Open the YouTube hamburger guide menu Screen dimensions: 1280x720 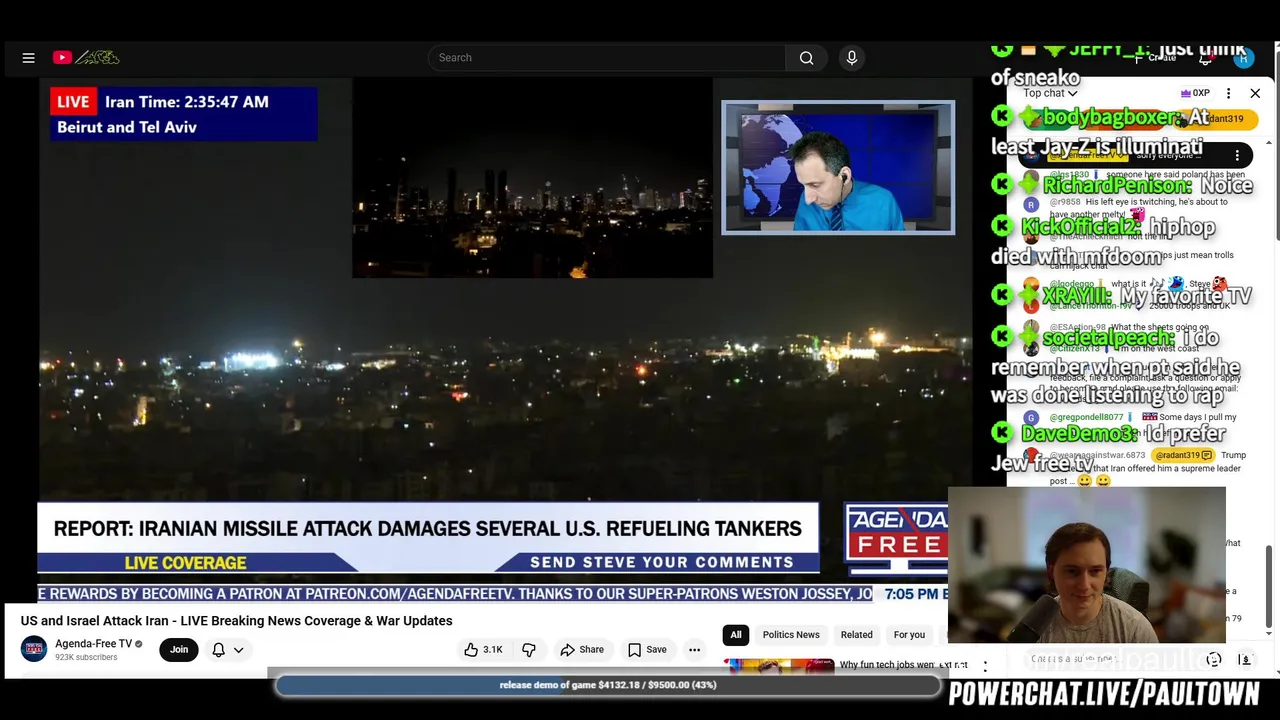point(28,58)
